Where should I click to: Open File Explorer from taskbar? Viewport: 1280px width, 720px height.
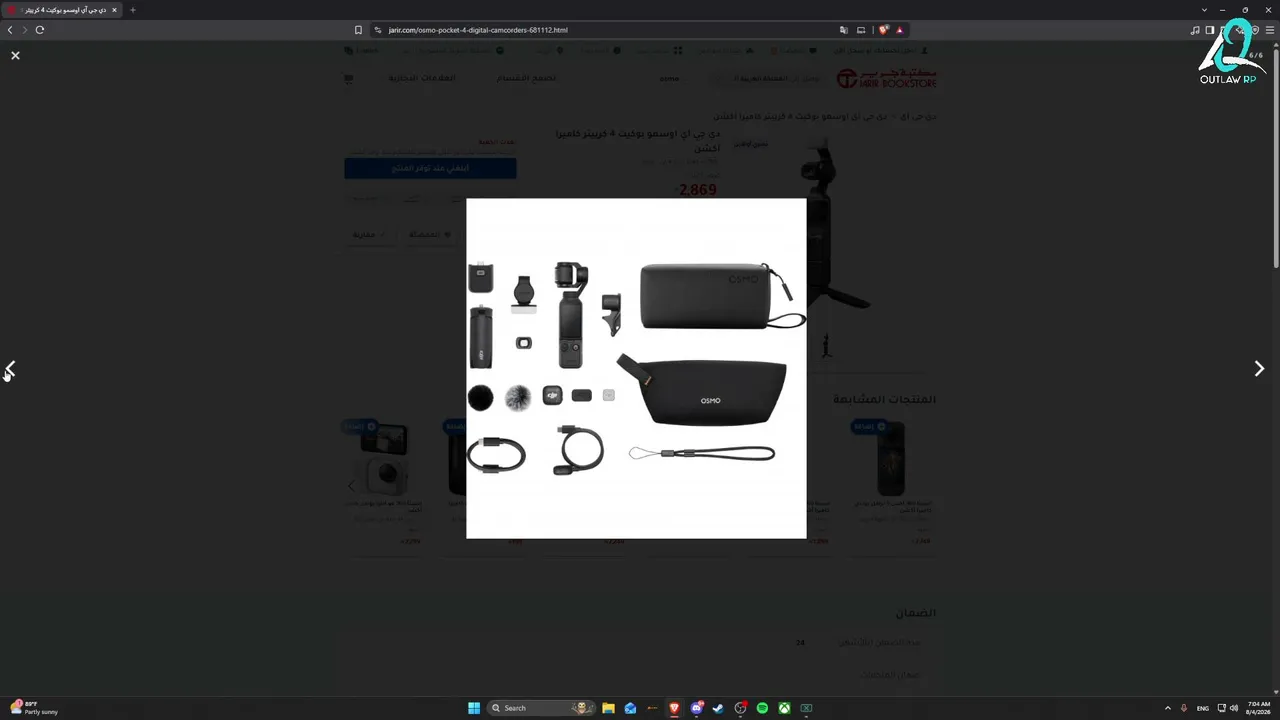[608, 708]
